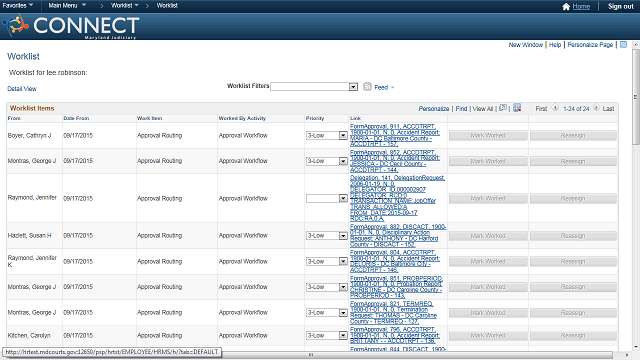This screenshot has width=640, height=360.
Task: Click Mark Worked for Raymond, Jennifer K
Action: coord(488,262)
